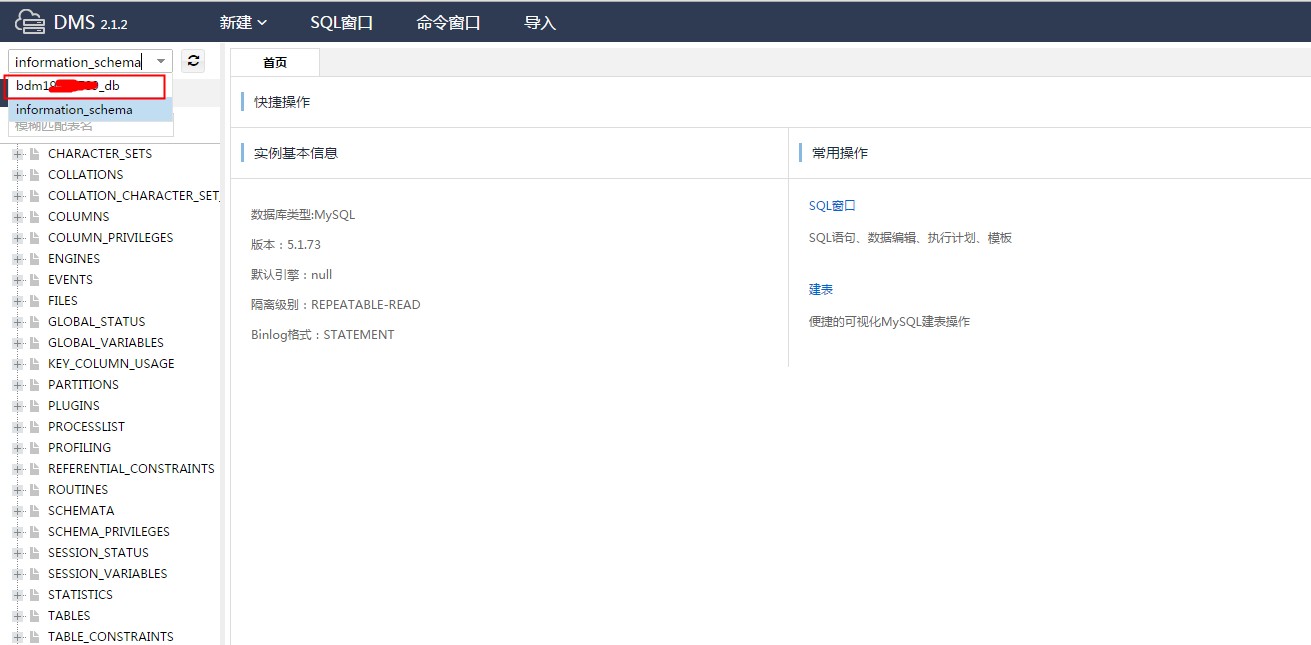The width and height of the screenshot is (1311, 645).
Task: Click the table icon beside SCHEMATA
Action: pyautogui.click(x=34, y=511)
